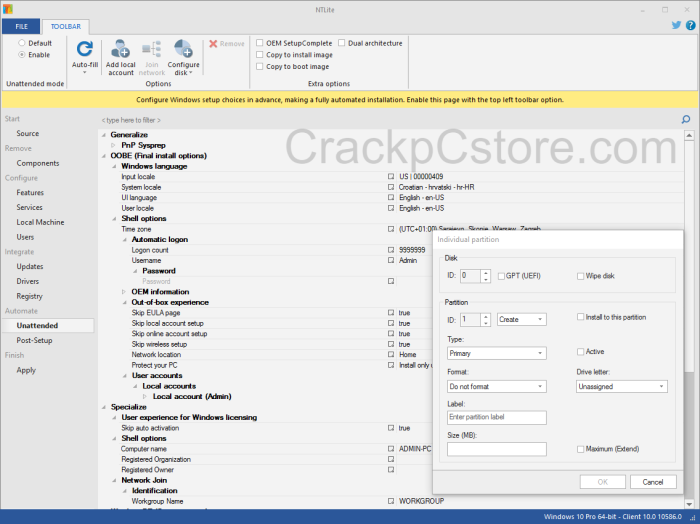Open the Twitter bird icon
The image size is (700, 524).
[676, 25]
